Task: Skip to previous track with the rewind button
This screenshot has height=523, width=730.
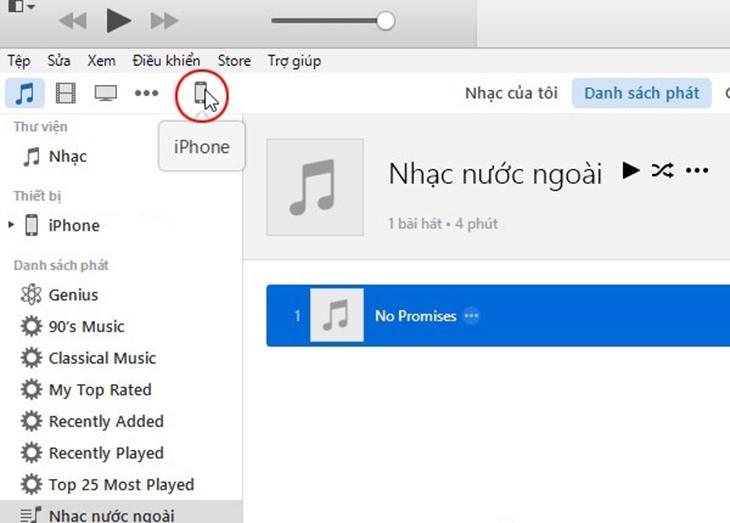Action: pos(73,20)
